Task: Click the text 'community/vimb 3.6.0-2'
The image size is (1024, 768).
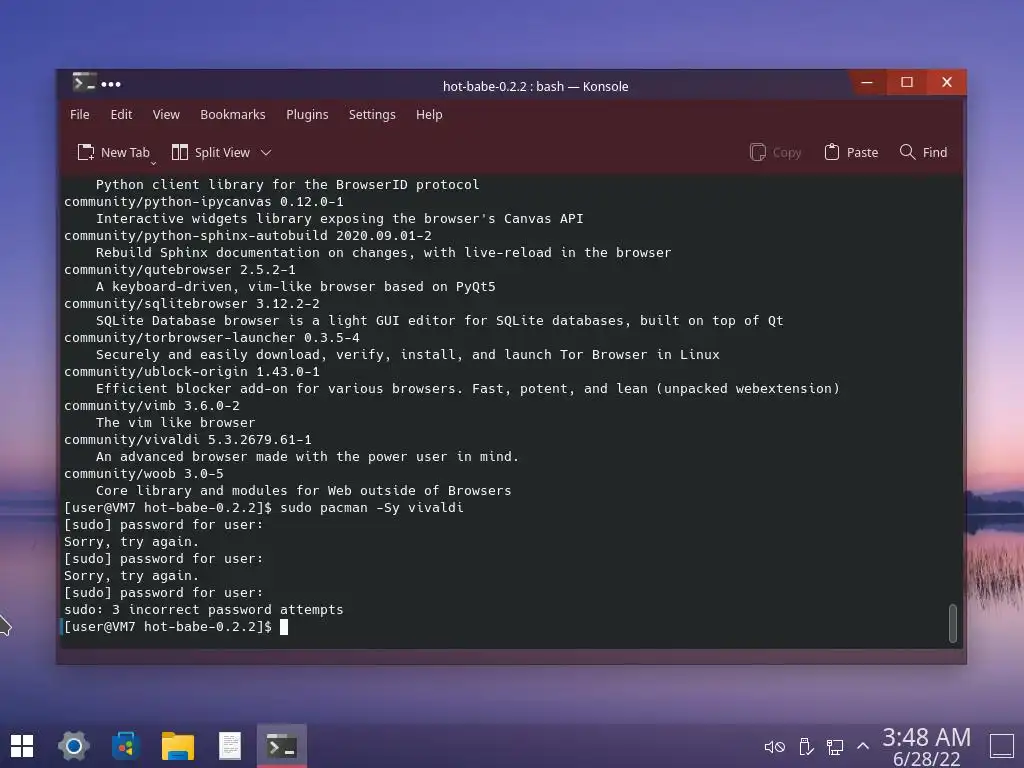Action: [x=152, y=406]
